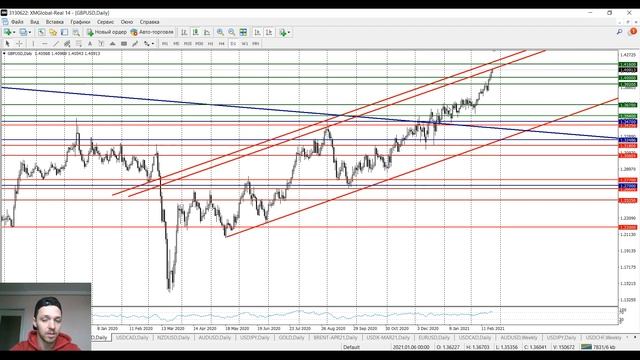The height and width of the screenshot is (360, 640).
Task: Click the indicator subwindow below the chart
Action: click(x=354, y=315)
